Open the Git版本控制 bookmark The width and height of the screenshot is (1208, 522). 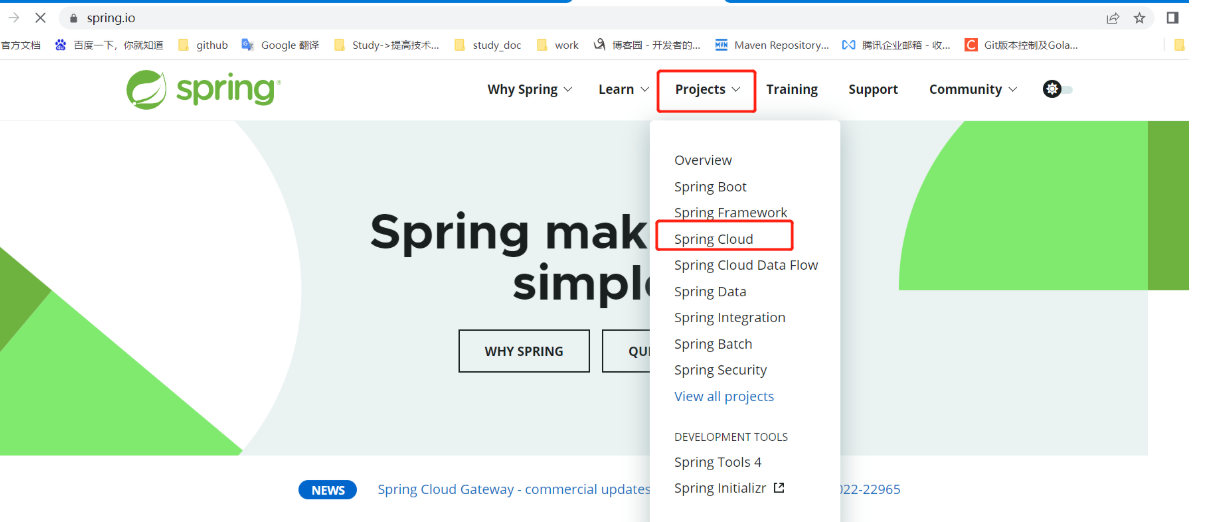pyautogui.click(x=1022, y=45)
